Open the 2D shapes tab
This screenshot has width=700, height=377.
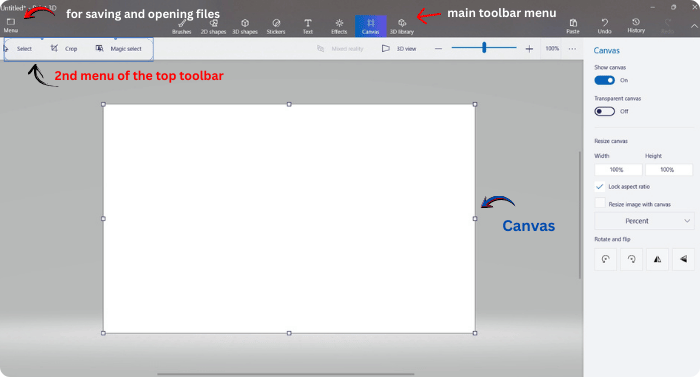213,26
